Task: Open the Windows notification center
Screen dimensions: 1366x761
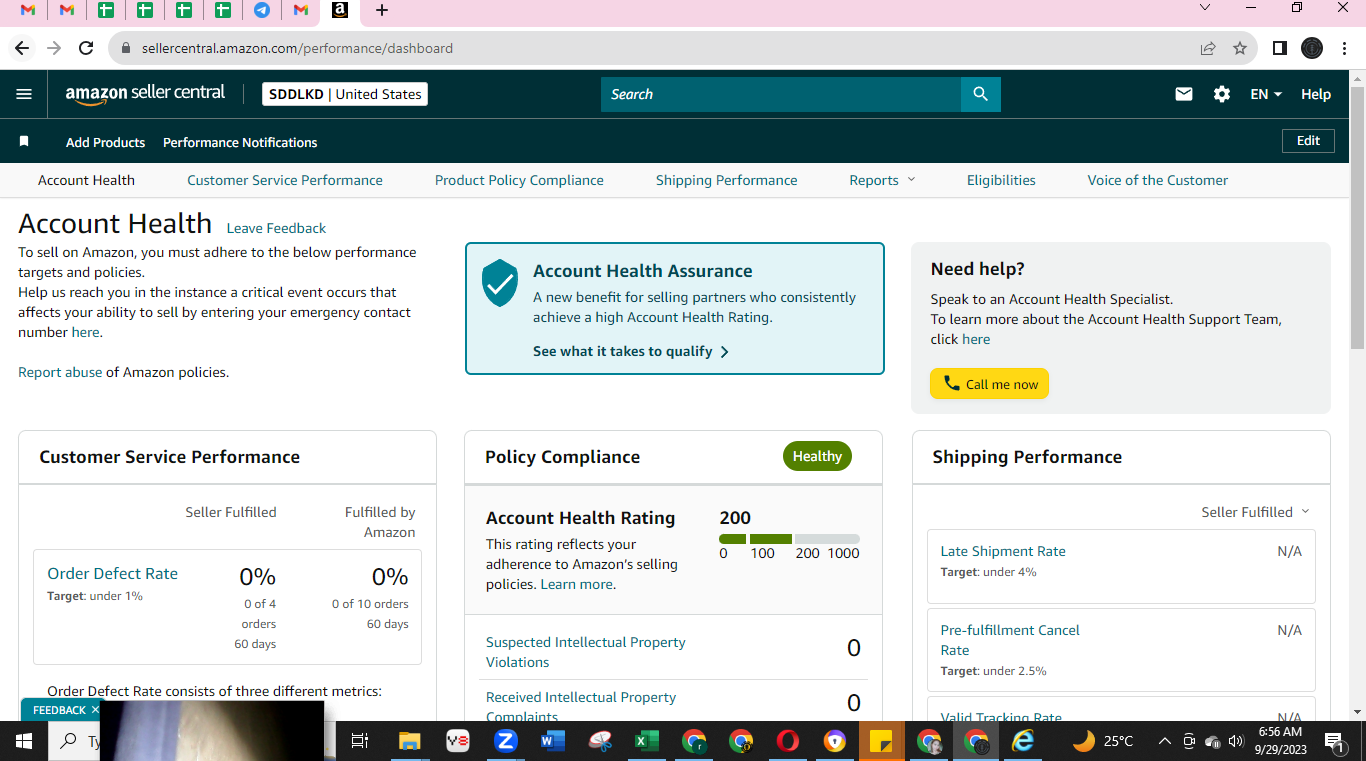Action: coord(1334,741)
